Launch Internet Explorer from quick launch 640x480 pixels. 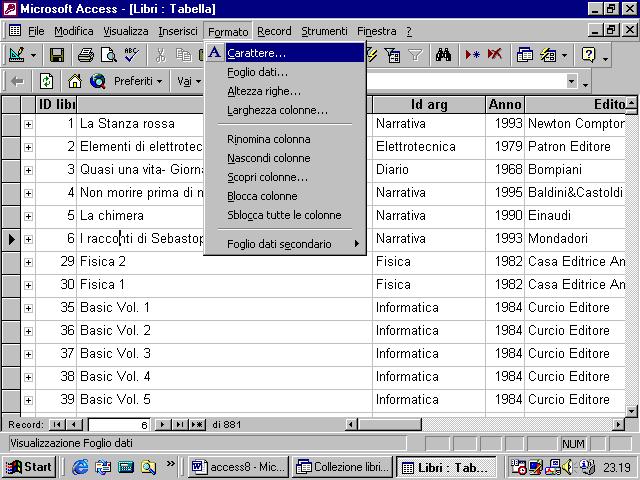click(x=80, y=467)
